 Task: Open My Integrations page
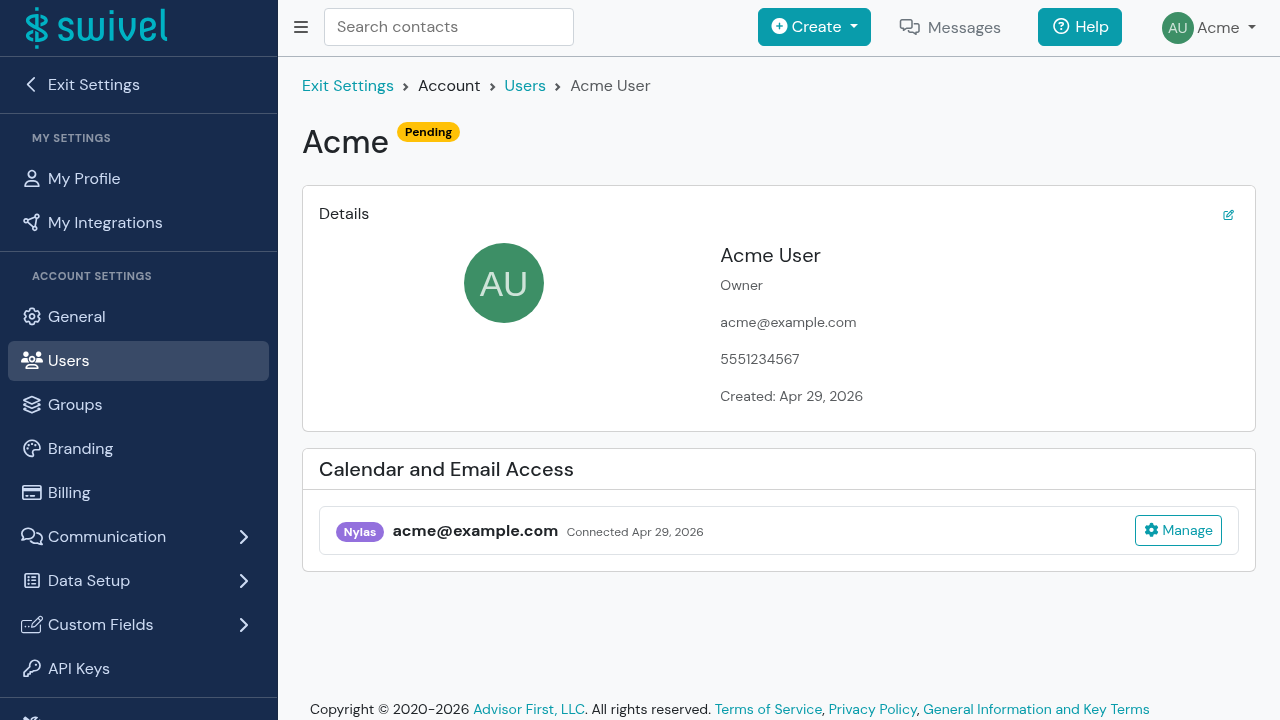coord(138,223)
